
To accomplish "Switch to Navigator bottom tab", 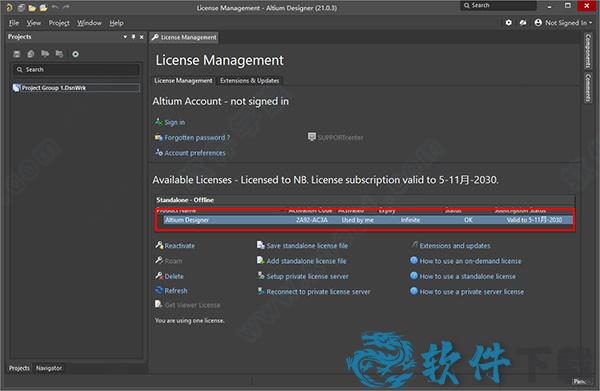I will (x=49, y=368).
